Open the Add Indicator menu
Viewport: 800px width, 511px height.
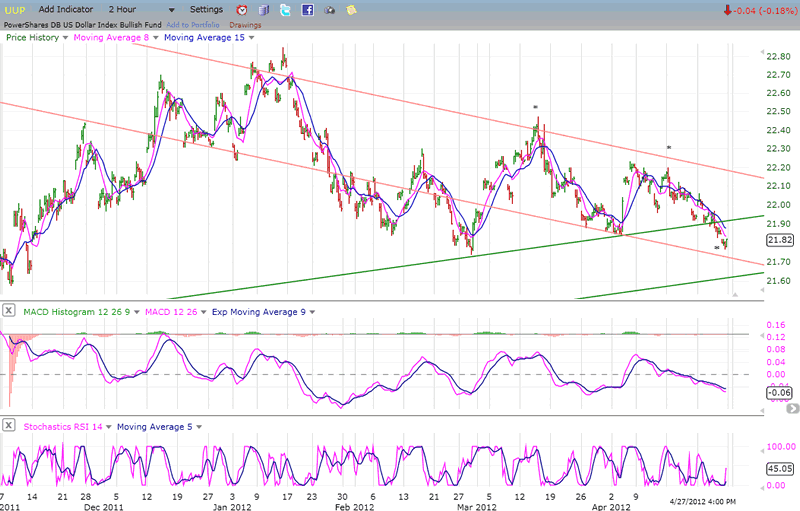(x=66, y=9)
